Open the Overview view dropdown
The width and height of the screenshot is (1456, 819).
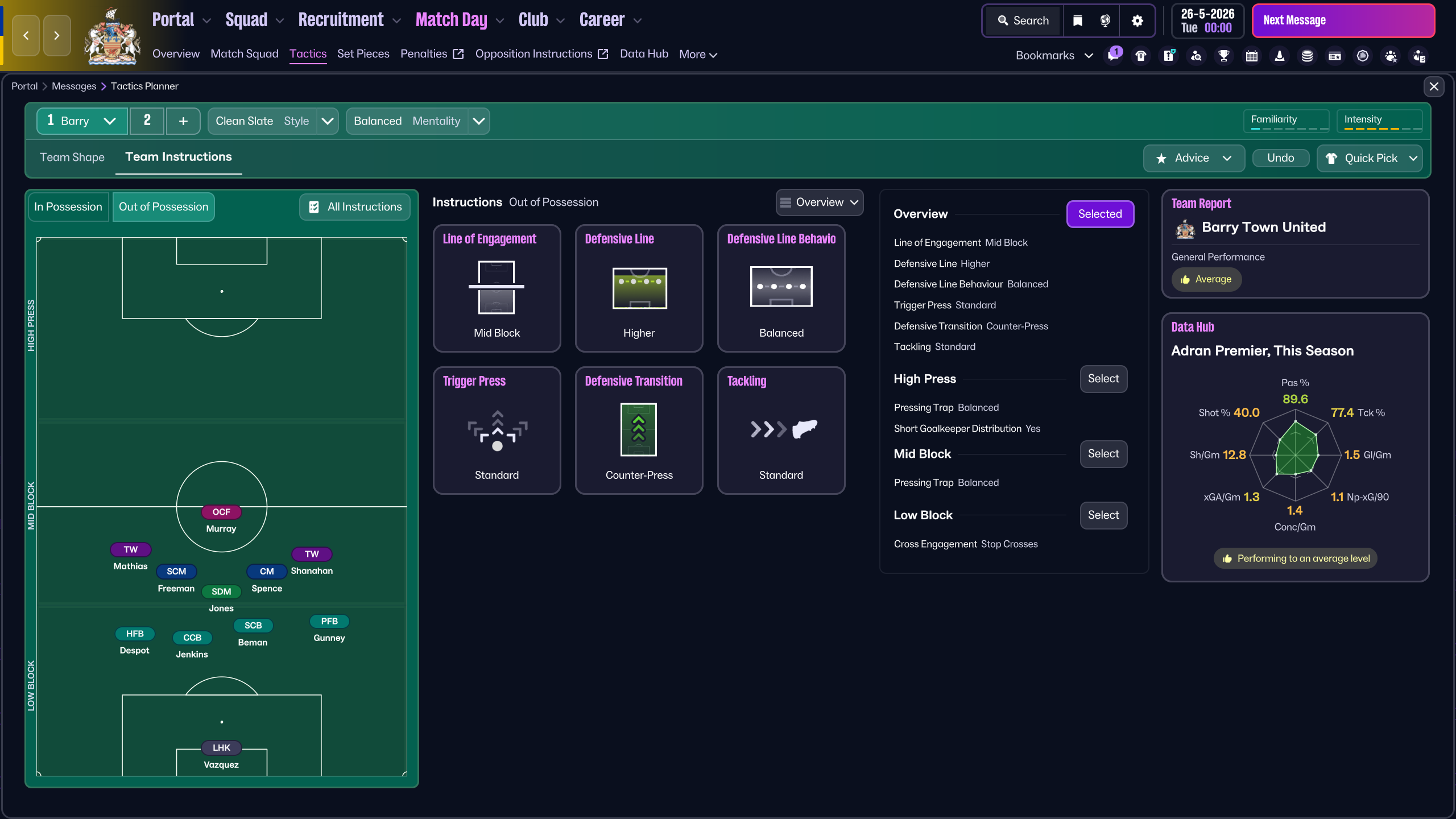[x=819, y=202]
